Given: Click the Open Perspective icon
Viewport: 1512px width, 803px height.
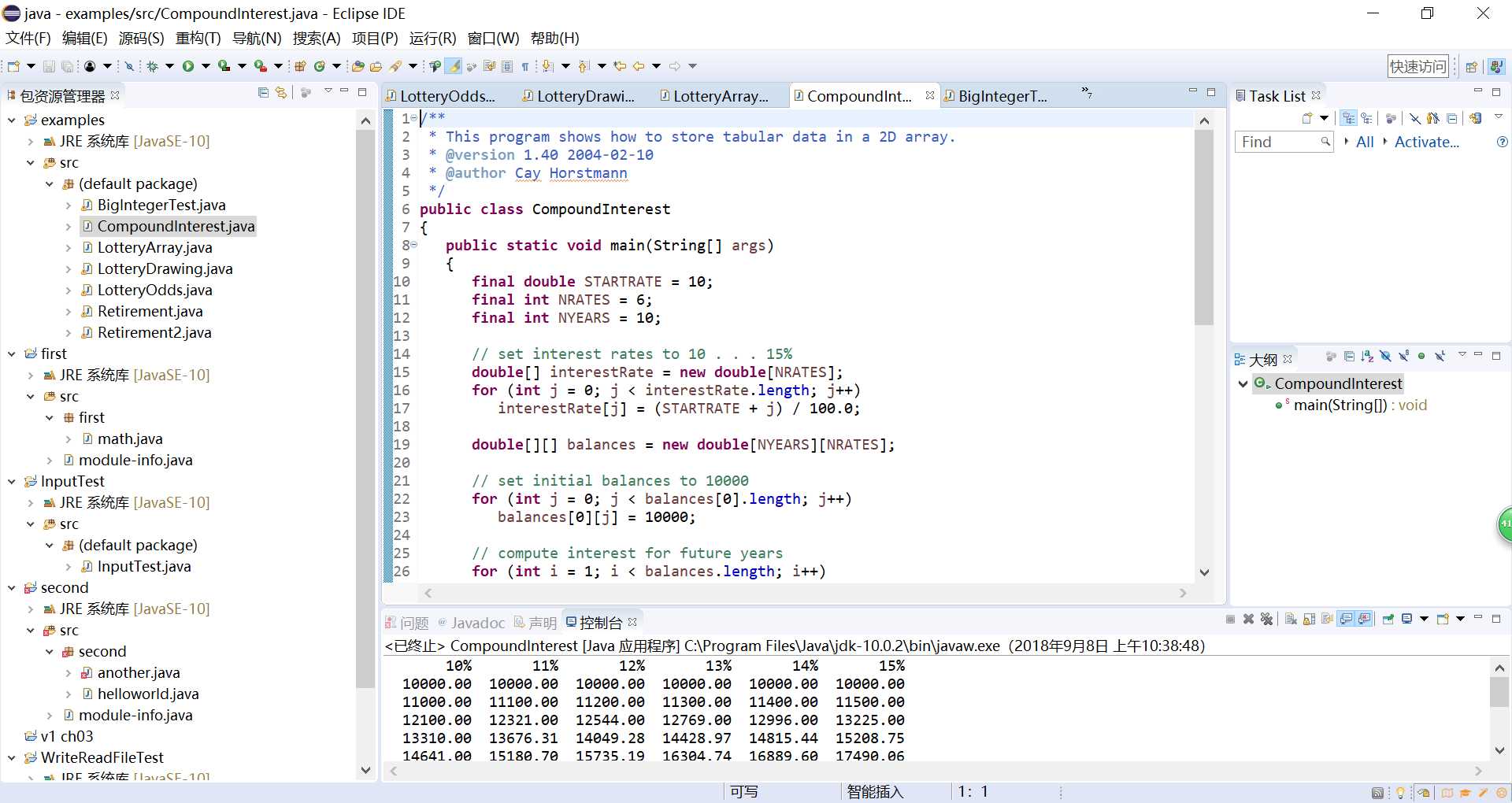Looking at the screenshot, I should click(1471, 66).
